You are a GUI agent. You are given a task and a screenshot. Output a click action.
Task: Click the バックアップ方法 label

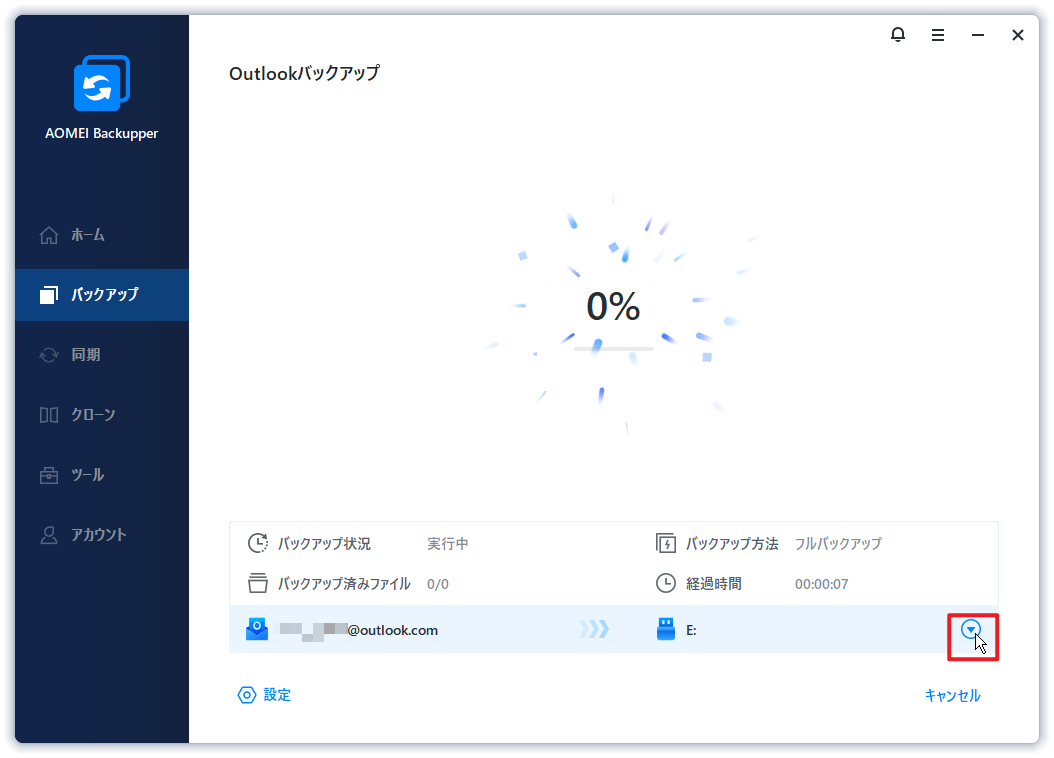732,544
